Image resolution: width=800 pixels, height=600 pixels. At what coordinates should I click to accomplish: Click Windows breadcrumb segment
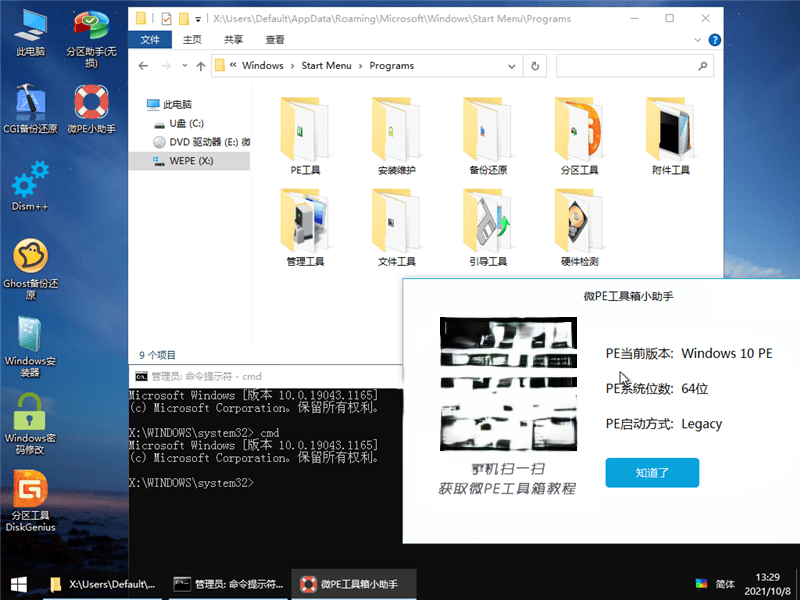click(x=263, y=66)
